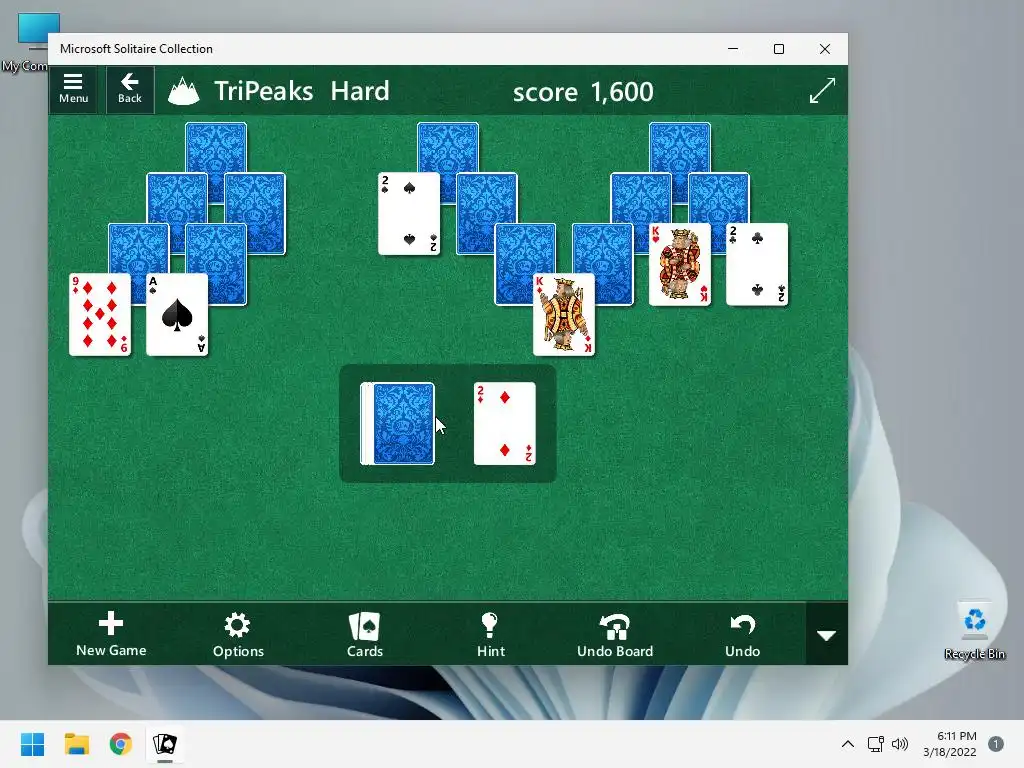Open the Windows Start menu
1024x768 pixels.
32,744
